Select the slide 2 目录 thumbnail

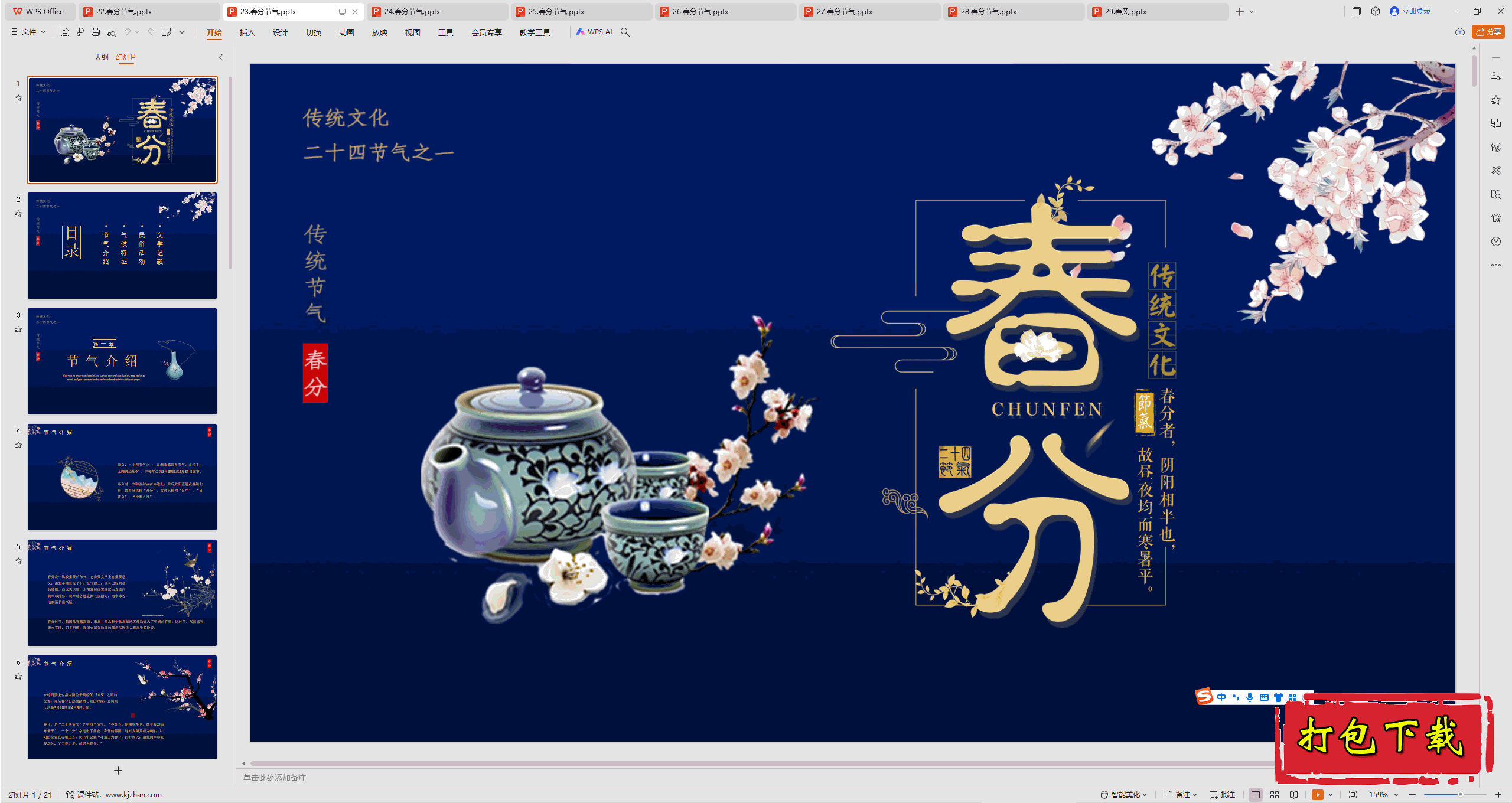(122, 245)
